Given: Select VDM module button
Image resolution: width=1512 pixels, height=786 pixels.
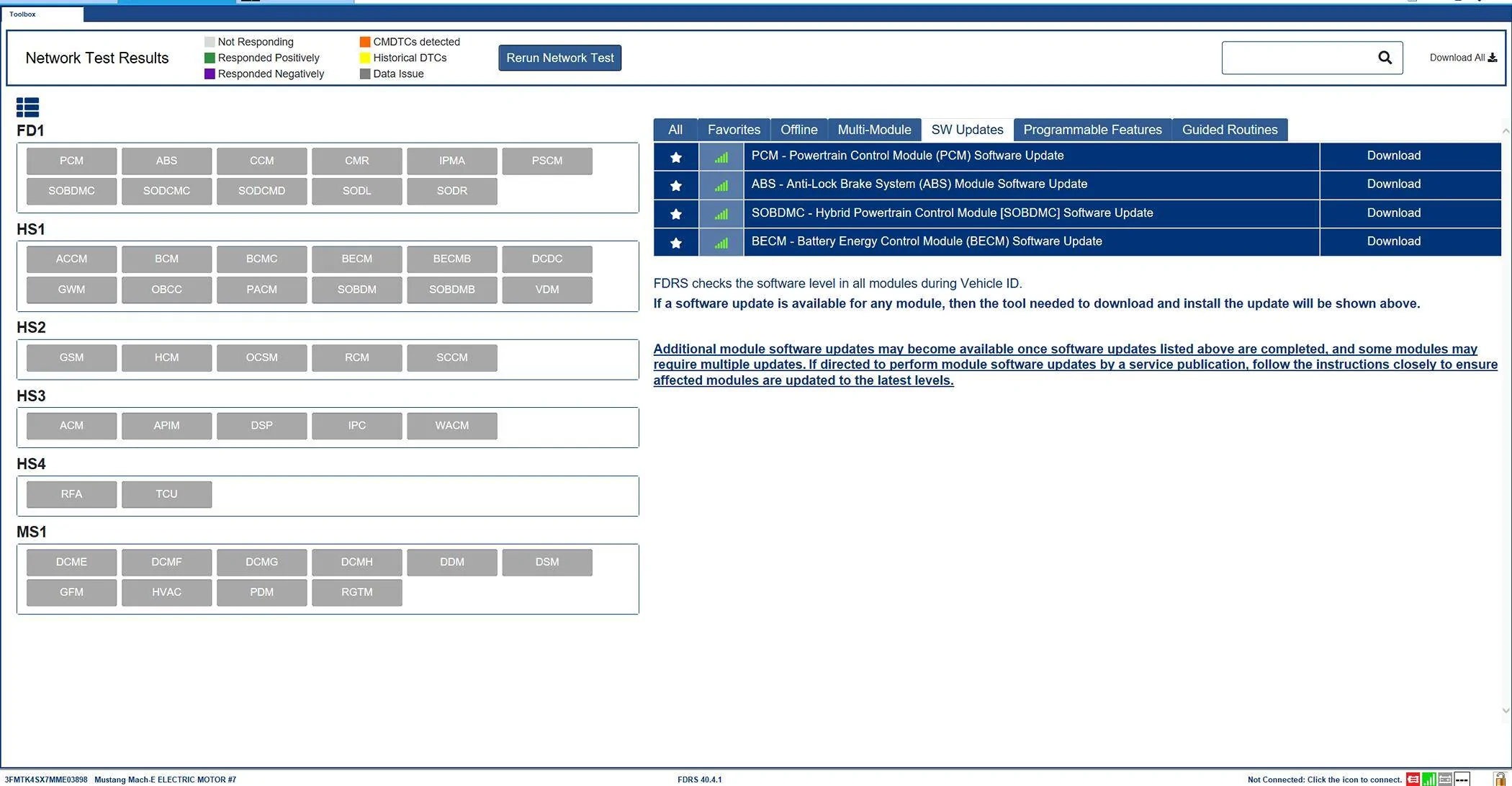Looking at the screenshot, I should tap(547, 290).
